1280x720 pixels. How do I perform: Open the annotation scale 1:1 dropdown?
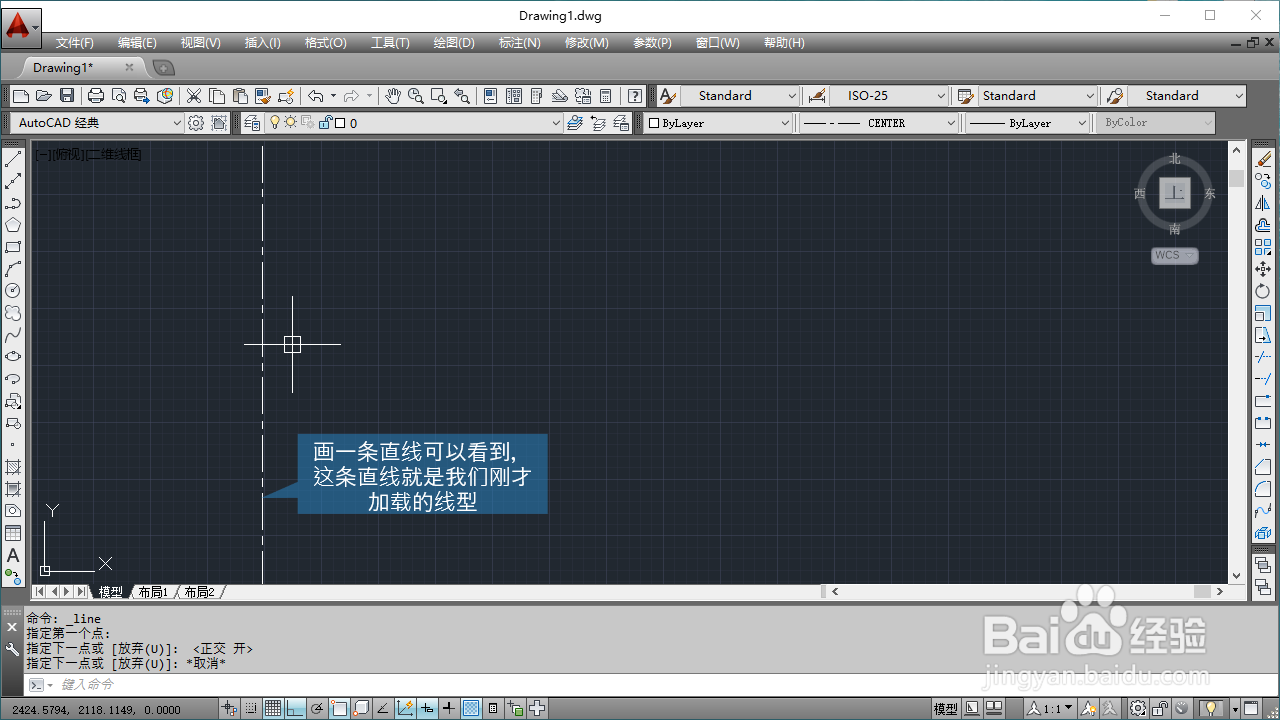1048,709
